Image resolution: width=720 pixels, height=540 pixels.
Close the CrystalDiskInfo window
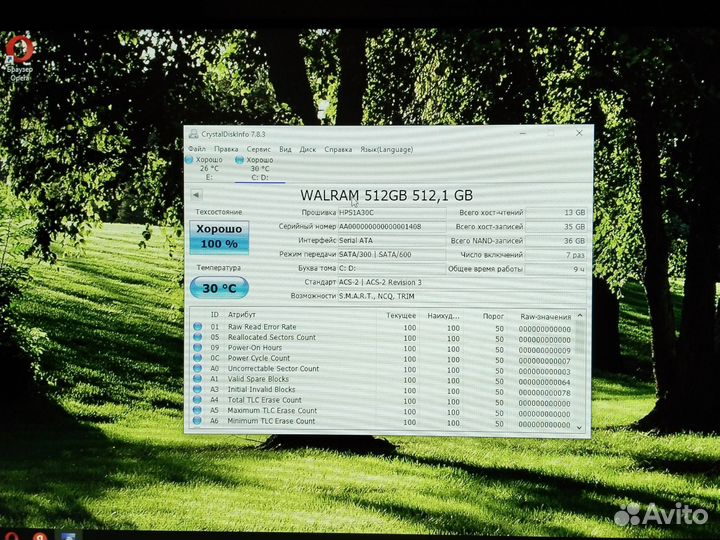[x=579, y=133]
